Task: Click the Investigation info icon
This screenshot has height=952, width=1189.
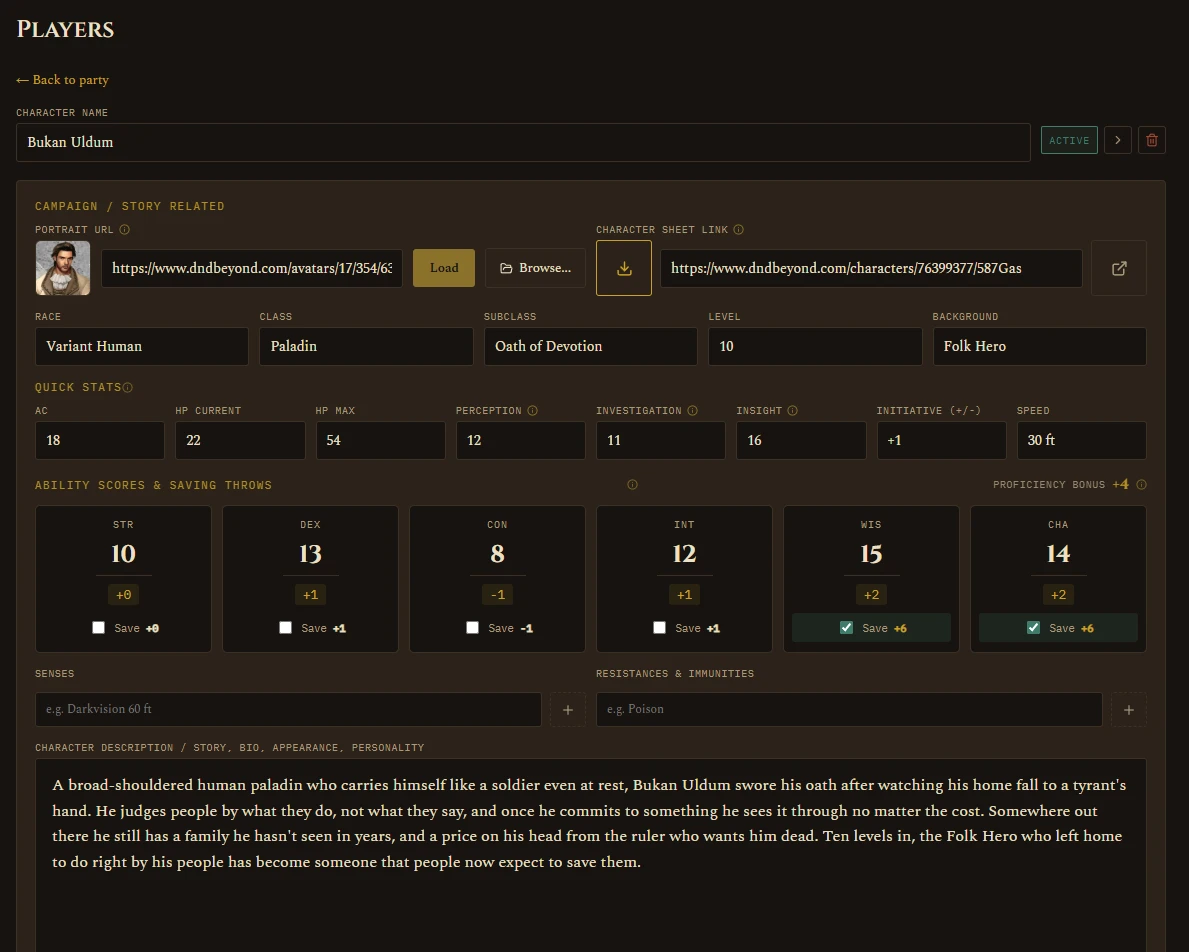Action: pos(692,410)
